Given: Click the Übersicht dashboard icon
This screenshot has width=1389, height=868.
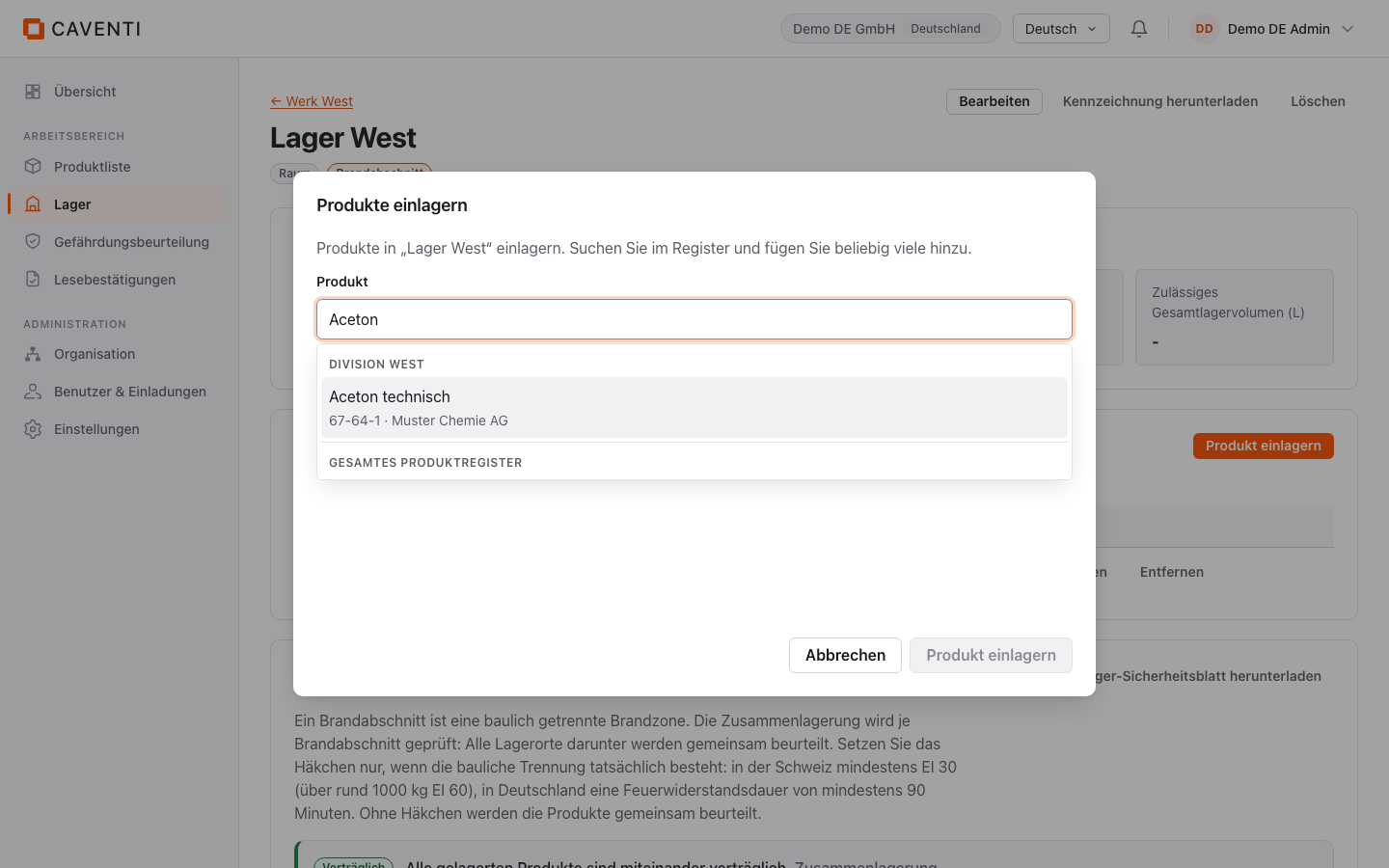Looking at the screenshot, I should [x=33, y=92].
